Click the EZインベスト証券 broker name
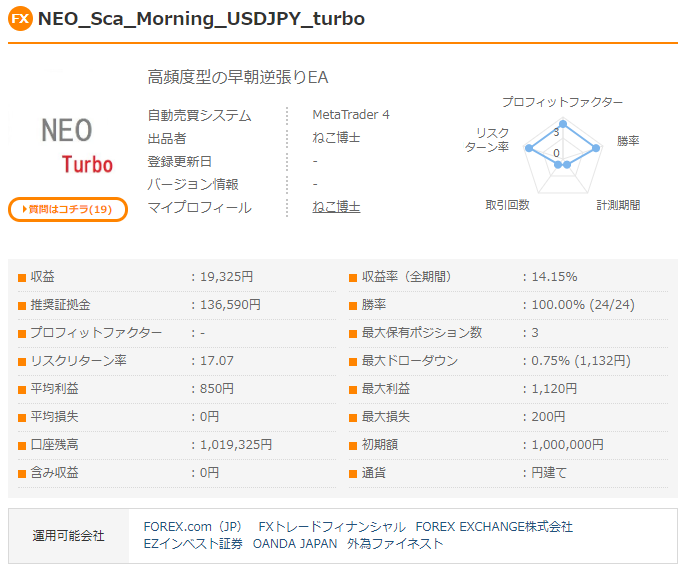The image size is (695, 574). click(193, 544)
